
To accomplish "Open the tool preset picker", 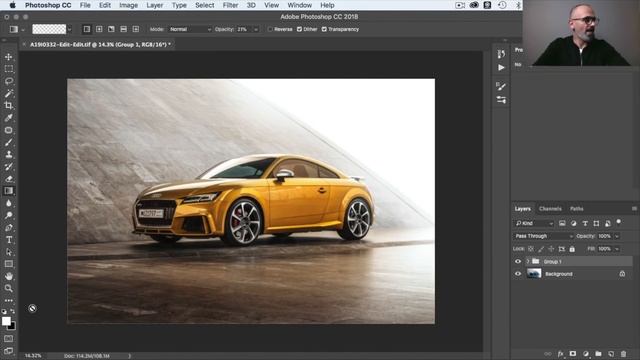I will (16, 29).
